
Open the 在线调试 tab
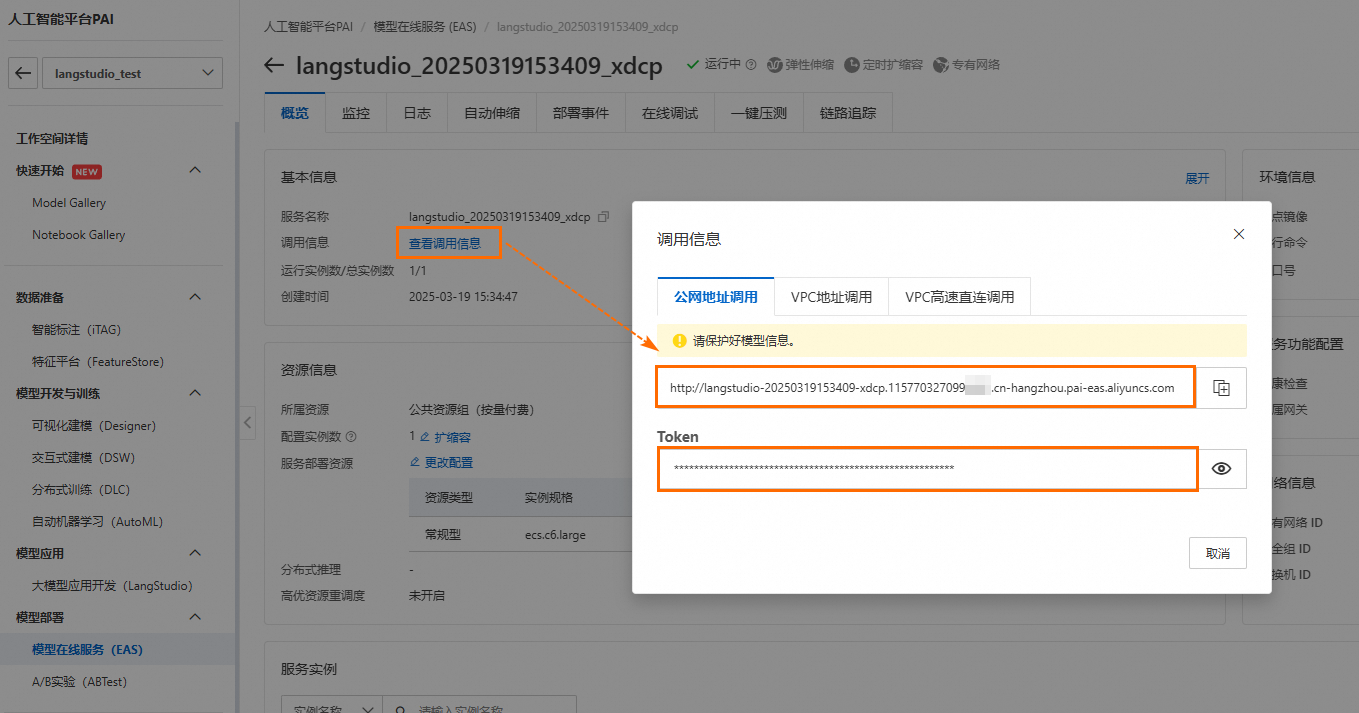[x=670, y=113]
